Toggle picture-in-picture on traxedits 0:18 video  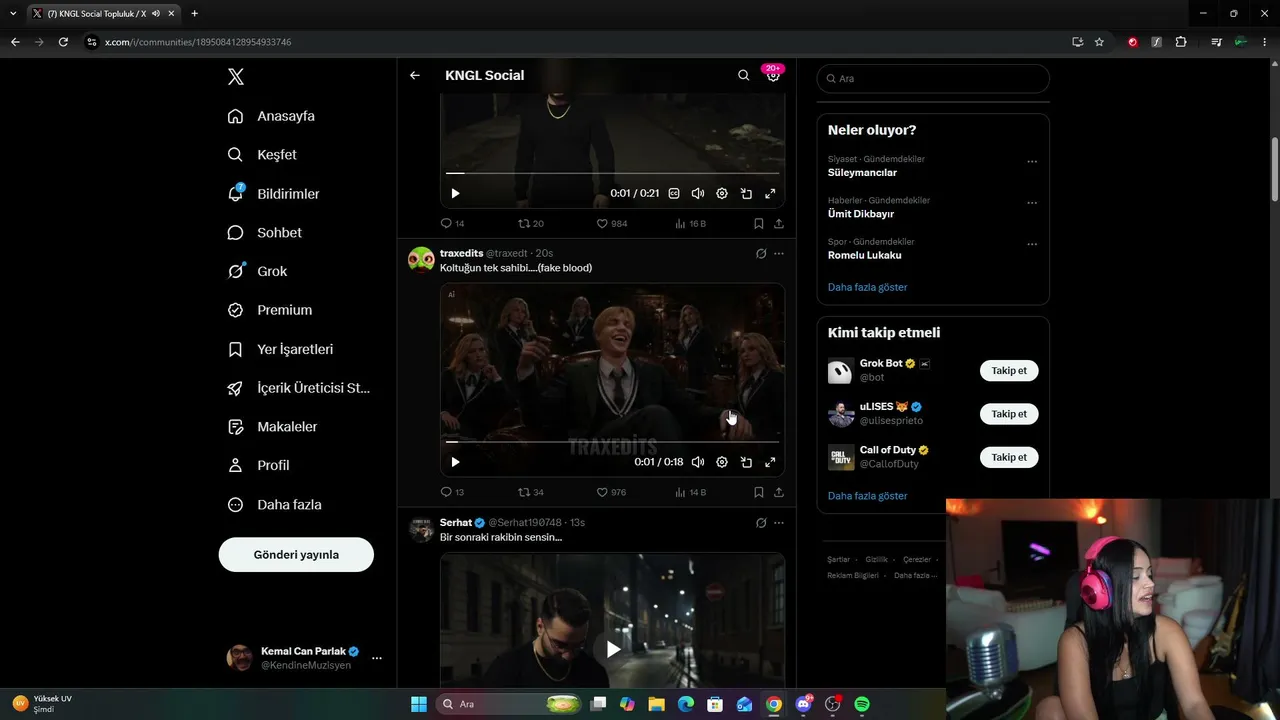click(746, 462)
